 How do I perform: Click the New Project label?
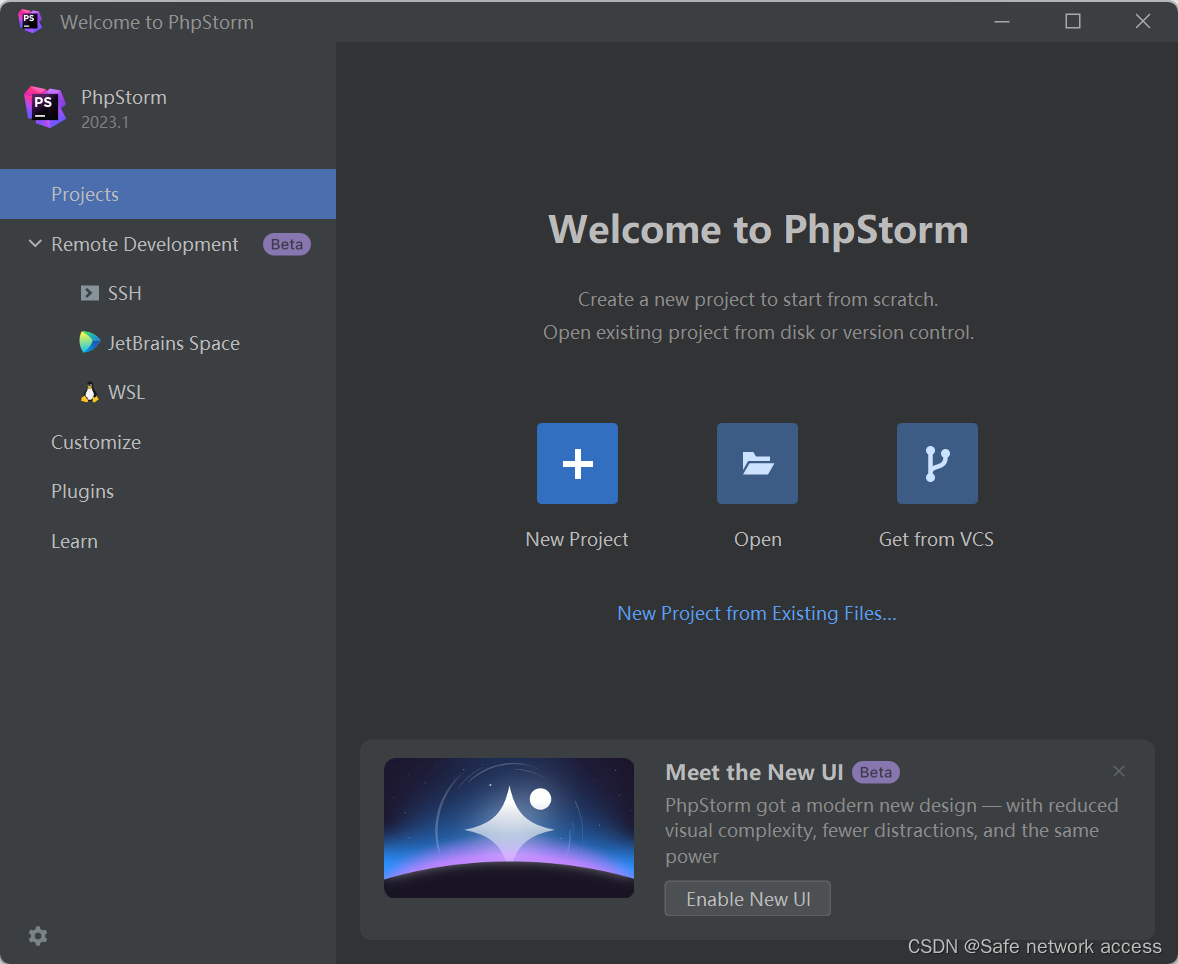click(577, 539)
